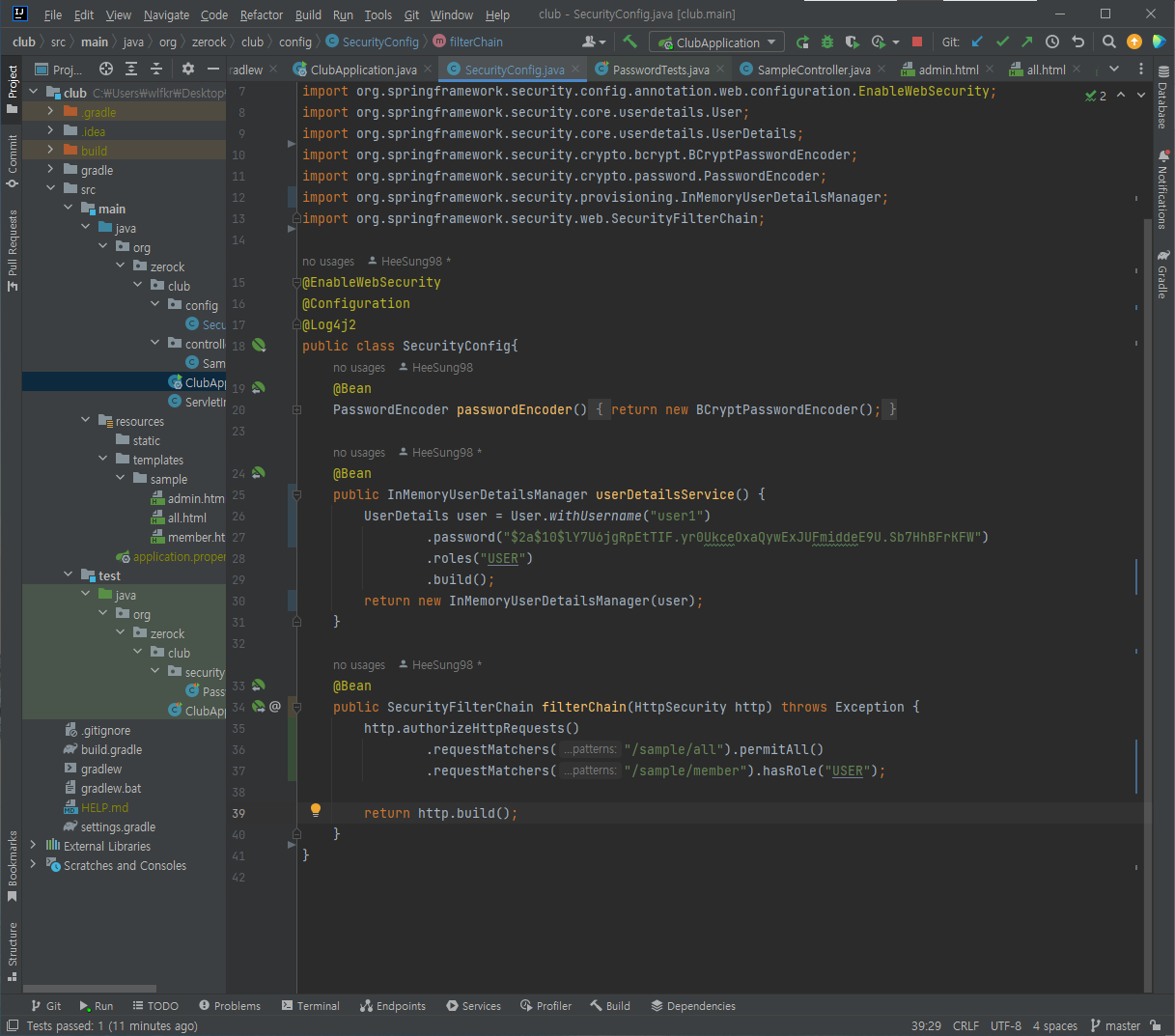
Task: Open the Project view selector dropdown
Action: tap(60, 69)
